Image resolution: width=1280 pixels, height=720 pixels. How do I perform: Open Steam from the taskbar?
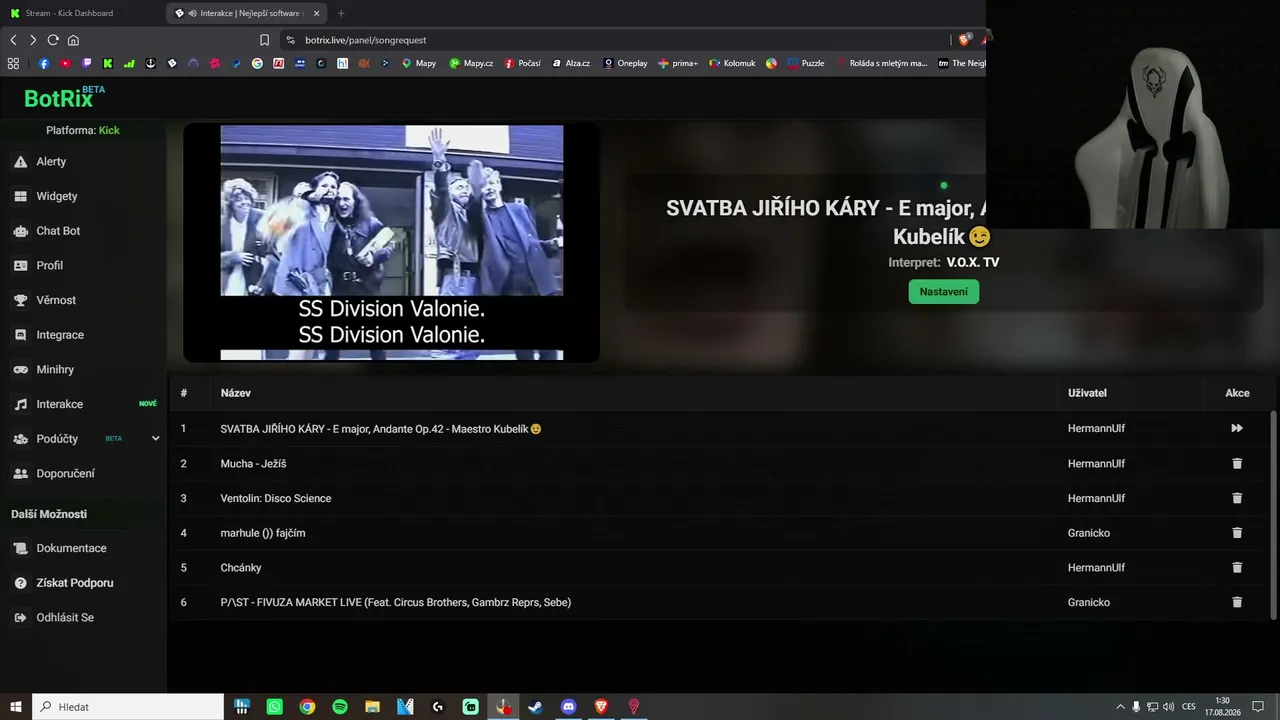[x=536, y=707]
